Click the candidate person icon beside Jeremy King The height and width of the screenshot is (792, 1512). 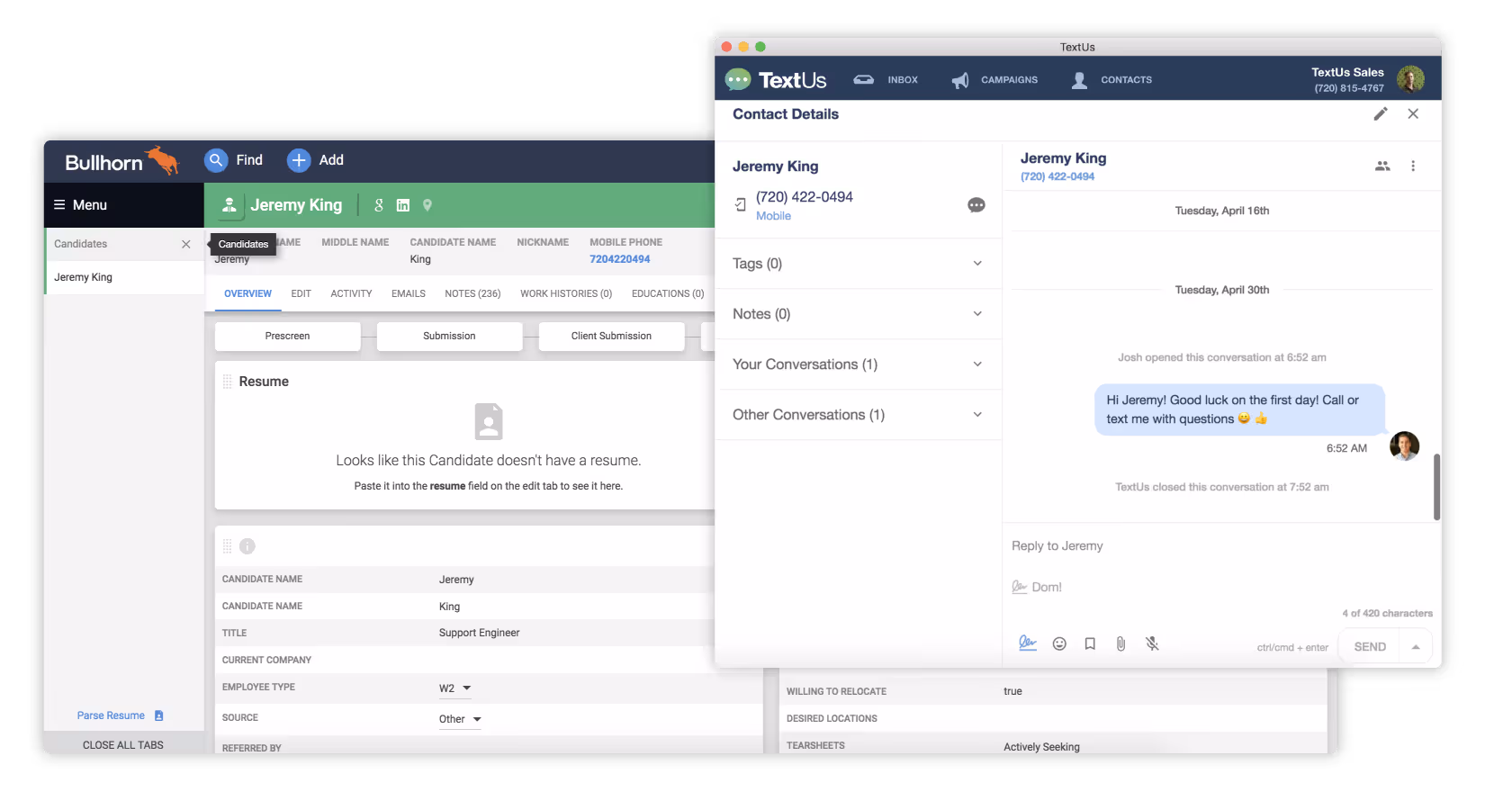point(229,205)
